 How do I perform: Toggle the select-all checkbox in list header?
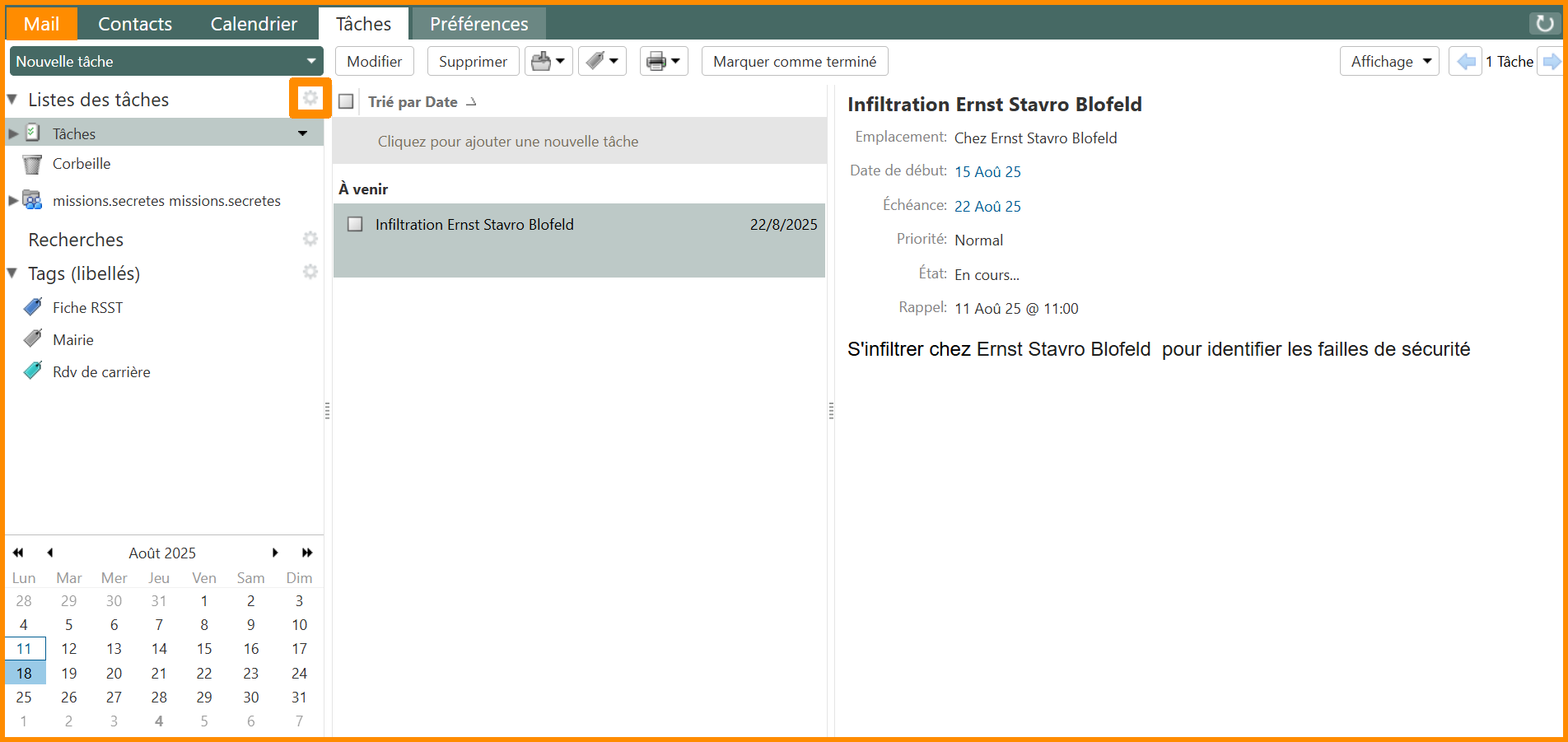347,102
